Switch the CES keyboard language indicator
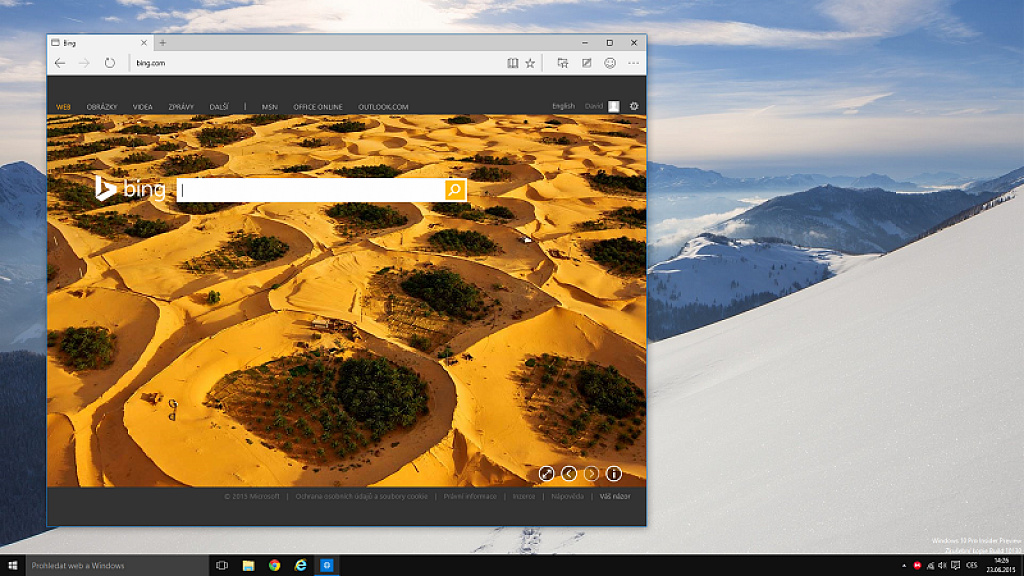 (x=972, y=566)
